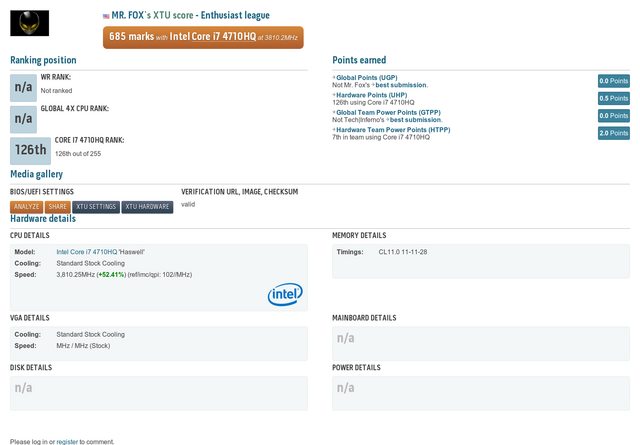Click the 2.0 Points badge for HTPP

(613, 133)
